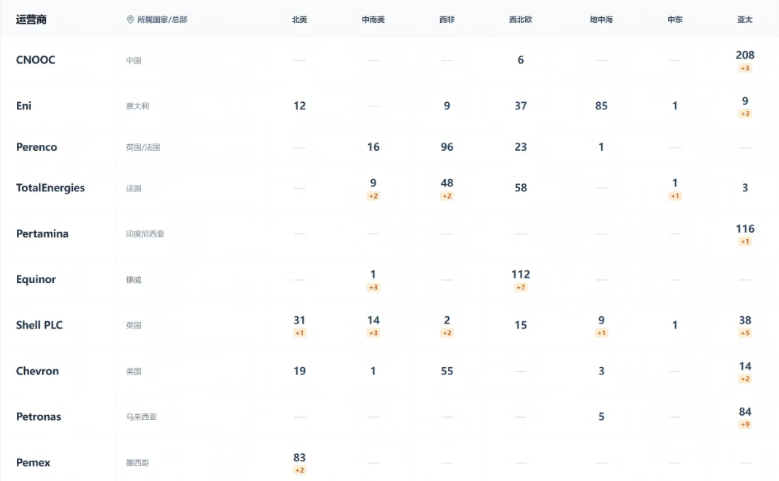Click the +9 badge under Petronas's 84
The height and width of the screenshot is (481, 779).
coord(745,425)
